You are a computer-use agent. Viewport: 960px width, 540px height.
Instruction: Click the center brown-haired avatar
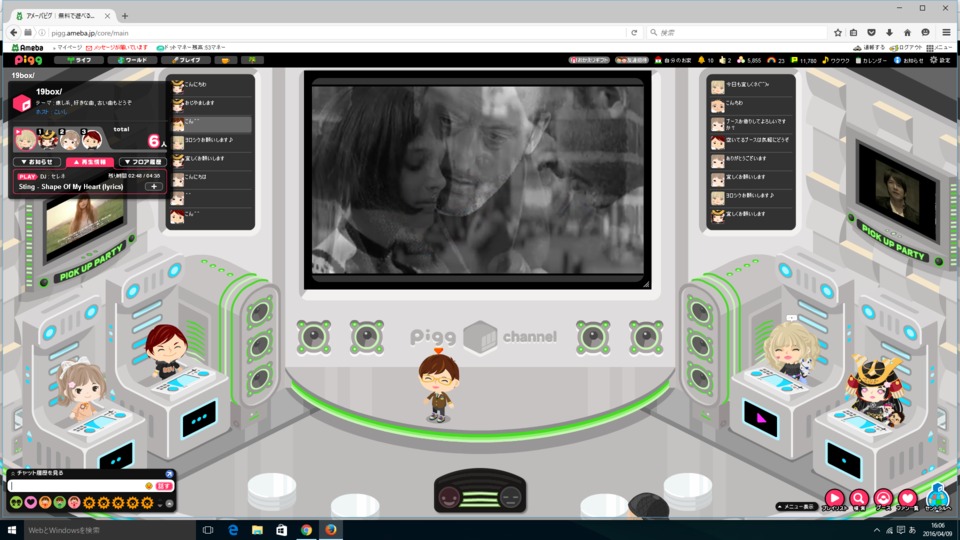click(438, 388)
